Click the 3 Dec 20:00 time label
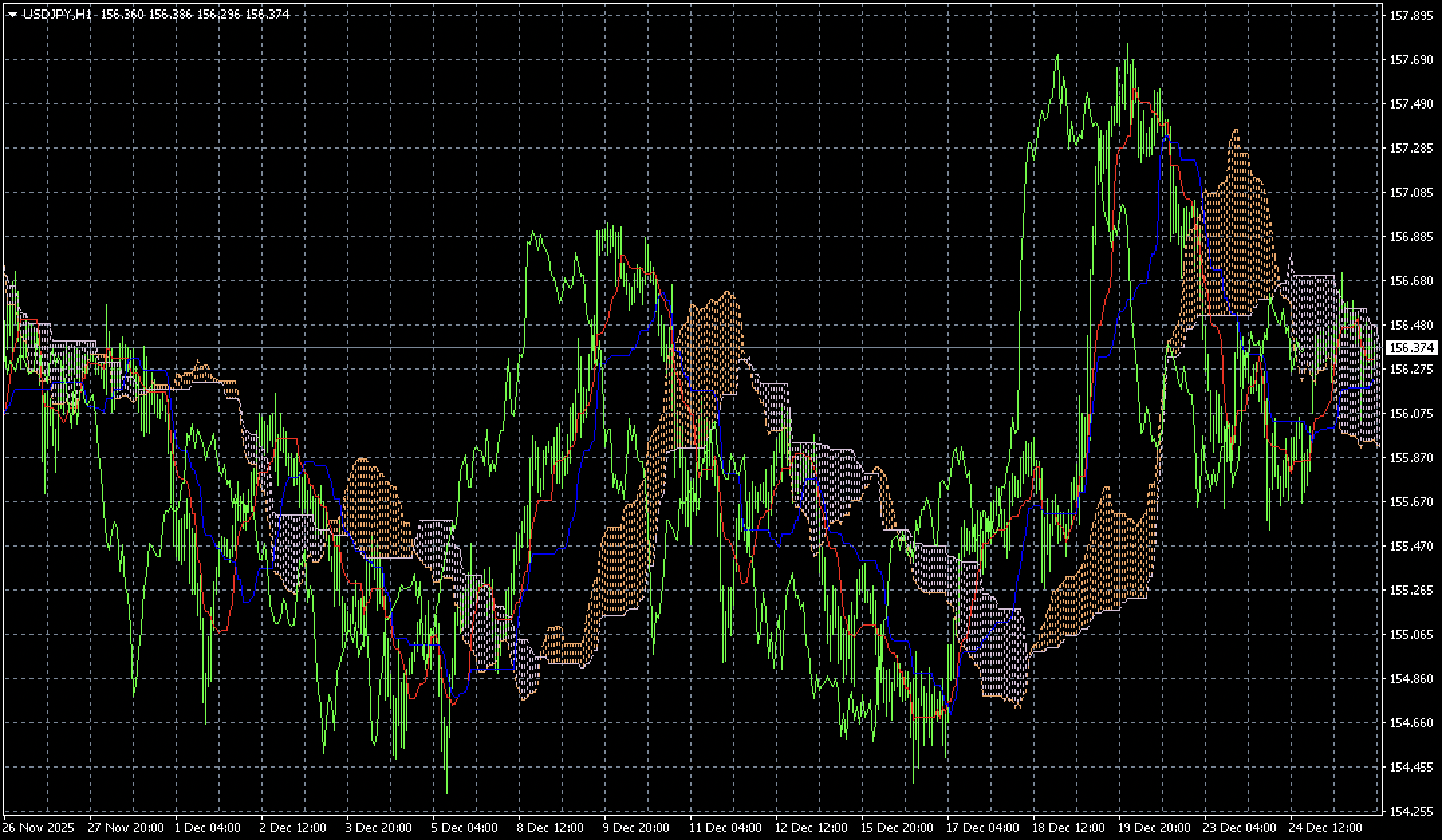 click(x=379, y=827)
